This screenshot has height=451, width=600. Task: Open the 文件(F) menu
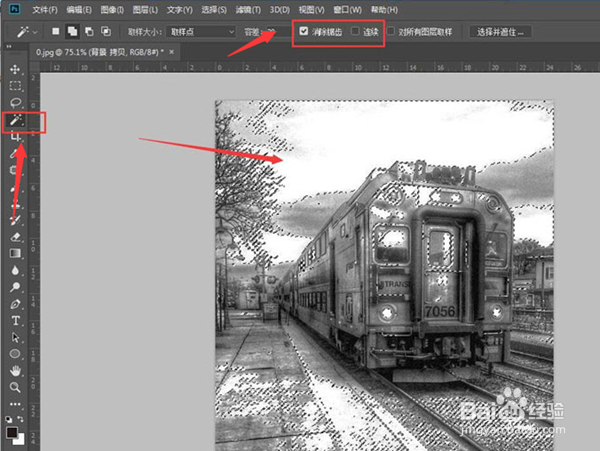(x=45, y=10)
